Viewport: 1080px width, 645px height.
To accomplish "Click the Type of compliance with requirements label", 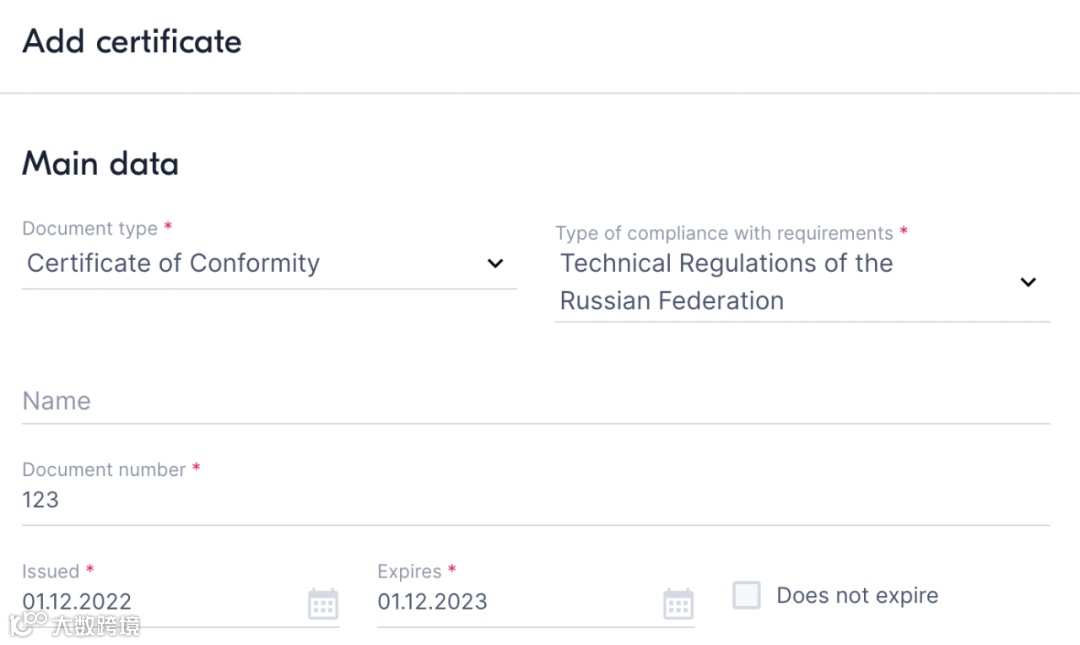I will click(724, 233).
